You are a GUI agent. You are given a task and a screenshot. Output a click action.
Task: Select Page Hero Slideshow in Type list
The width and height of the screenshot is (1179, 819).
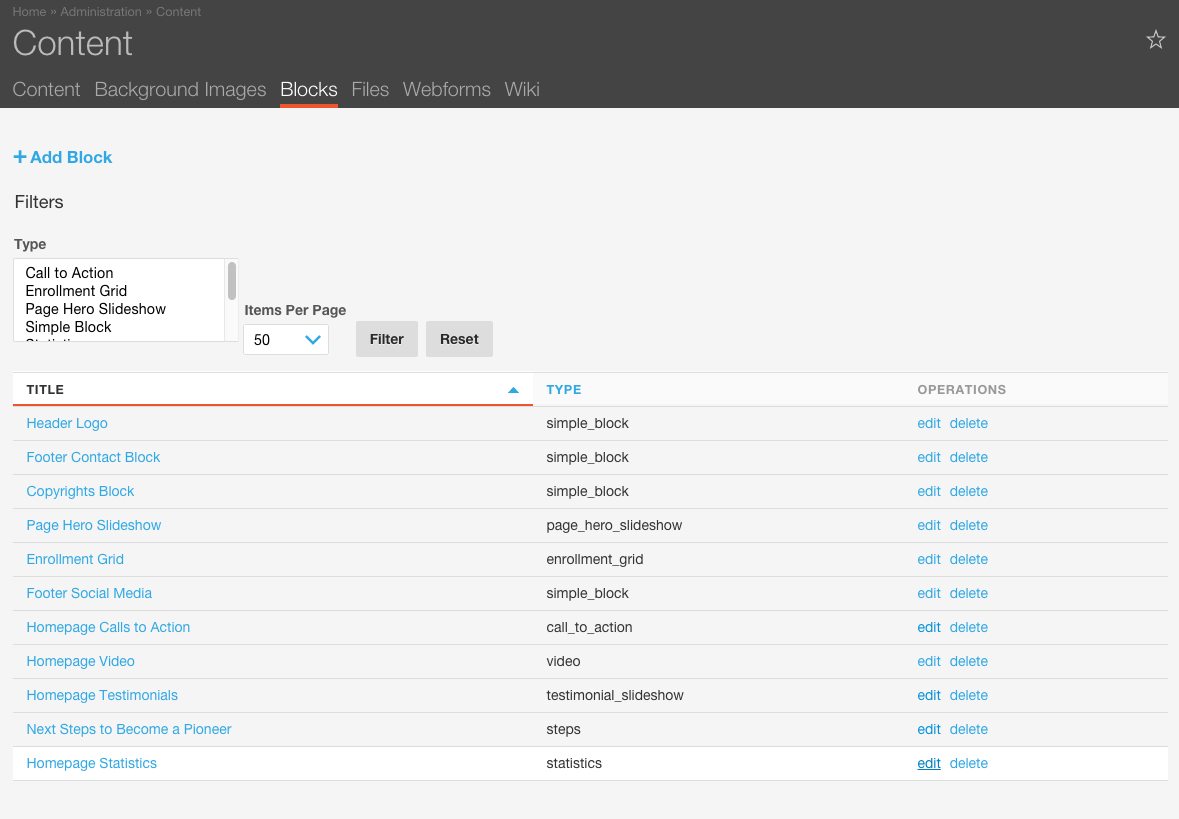pyautogui.click(x=95, y=309)
